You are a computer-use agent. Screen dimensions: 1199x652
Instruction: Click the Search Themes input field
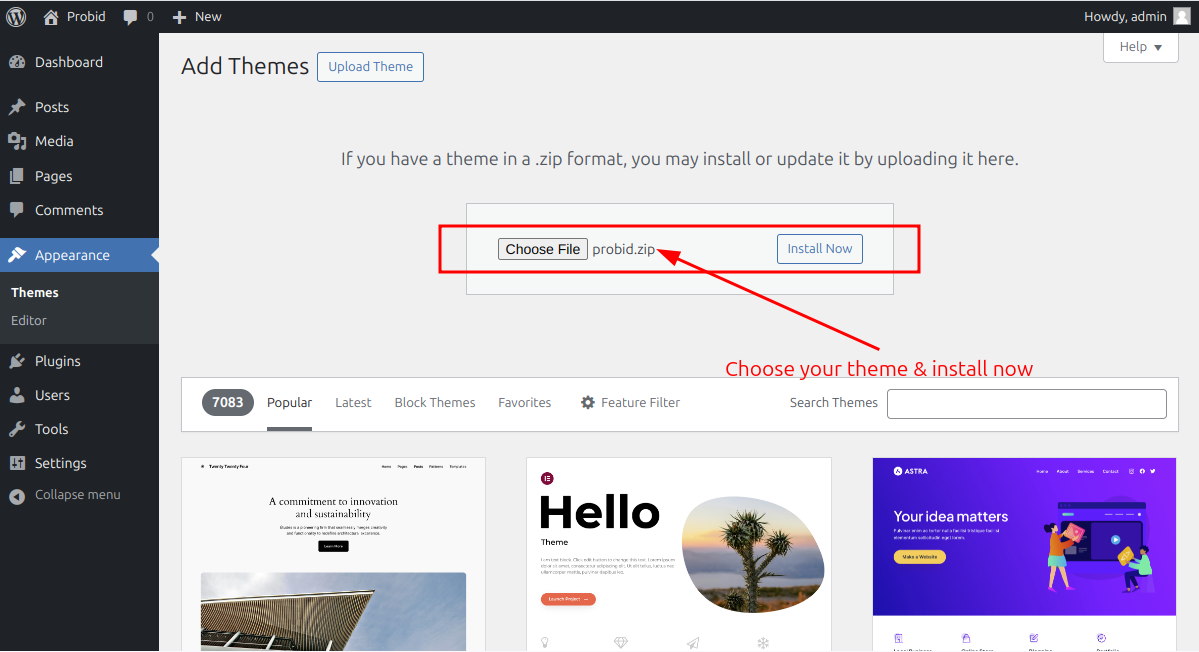[x=1027, y=404]
